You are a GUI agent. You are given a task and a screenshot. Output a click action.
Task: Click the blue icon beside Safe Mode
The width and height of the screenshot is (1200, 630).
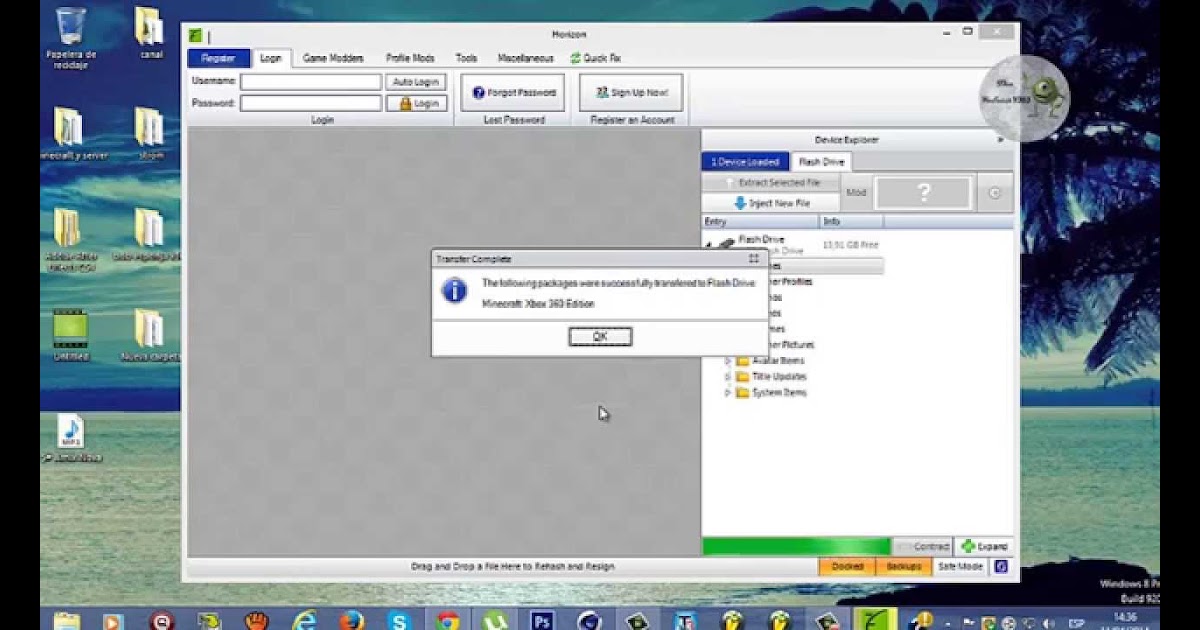1001,567
